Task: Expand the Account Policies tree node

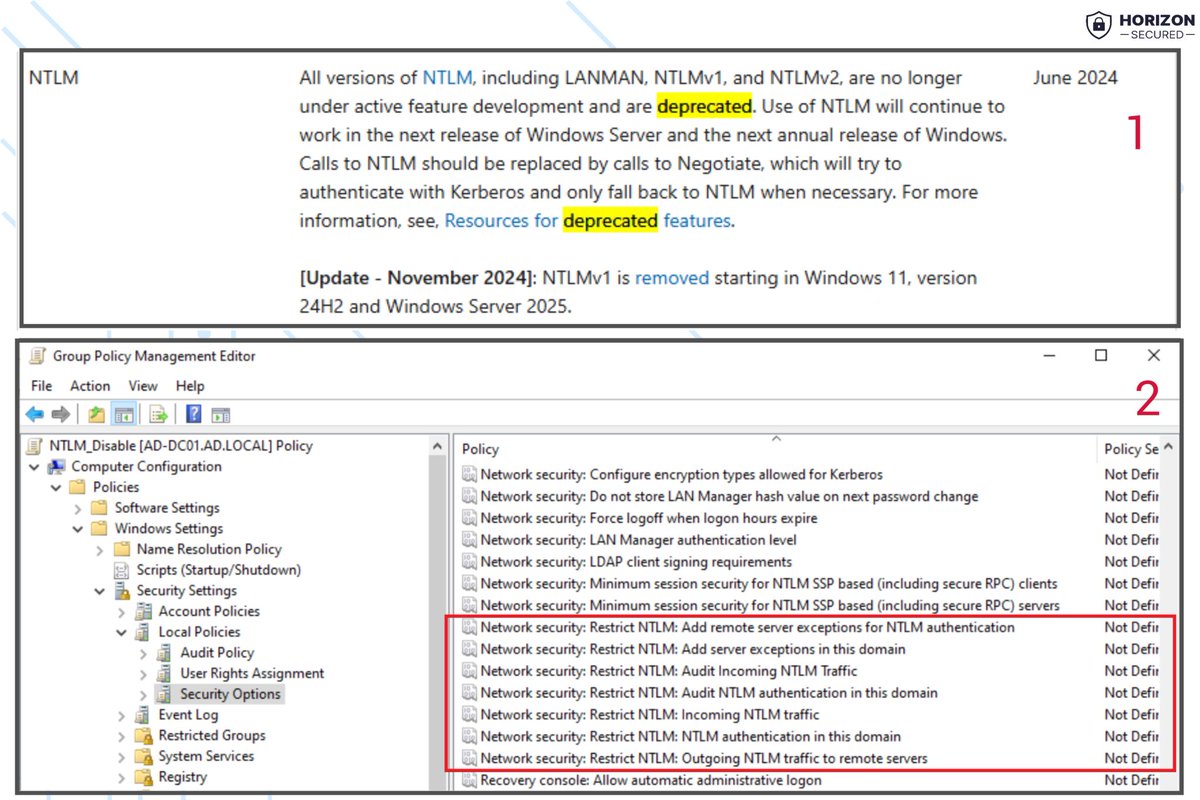Action: tap(122, 611)
